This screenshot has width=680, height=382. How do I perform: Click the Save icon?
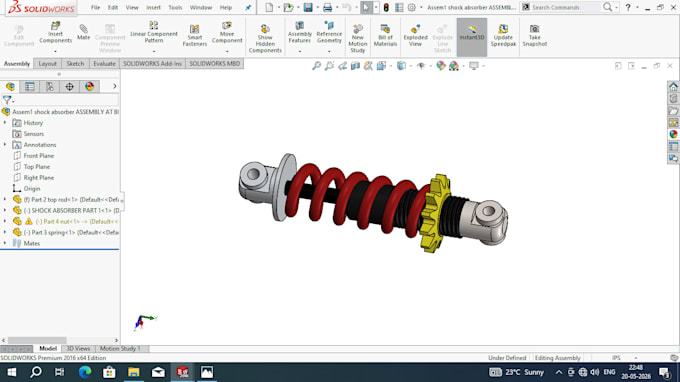coord(308,7)
